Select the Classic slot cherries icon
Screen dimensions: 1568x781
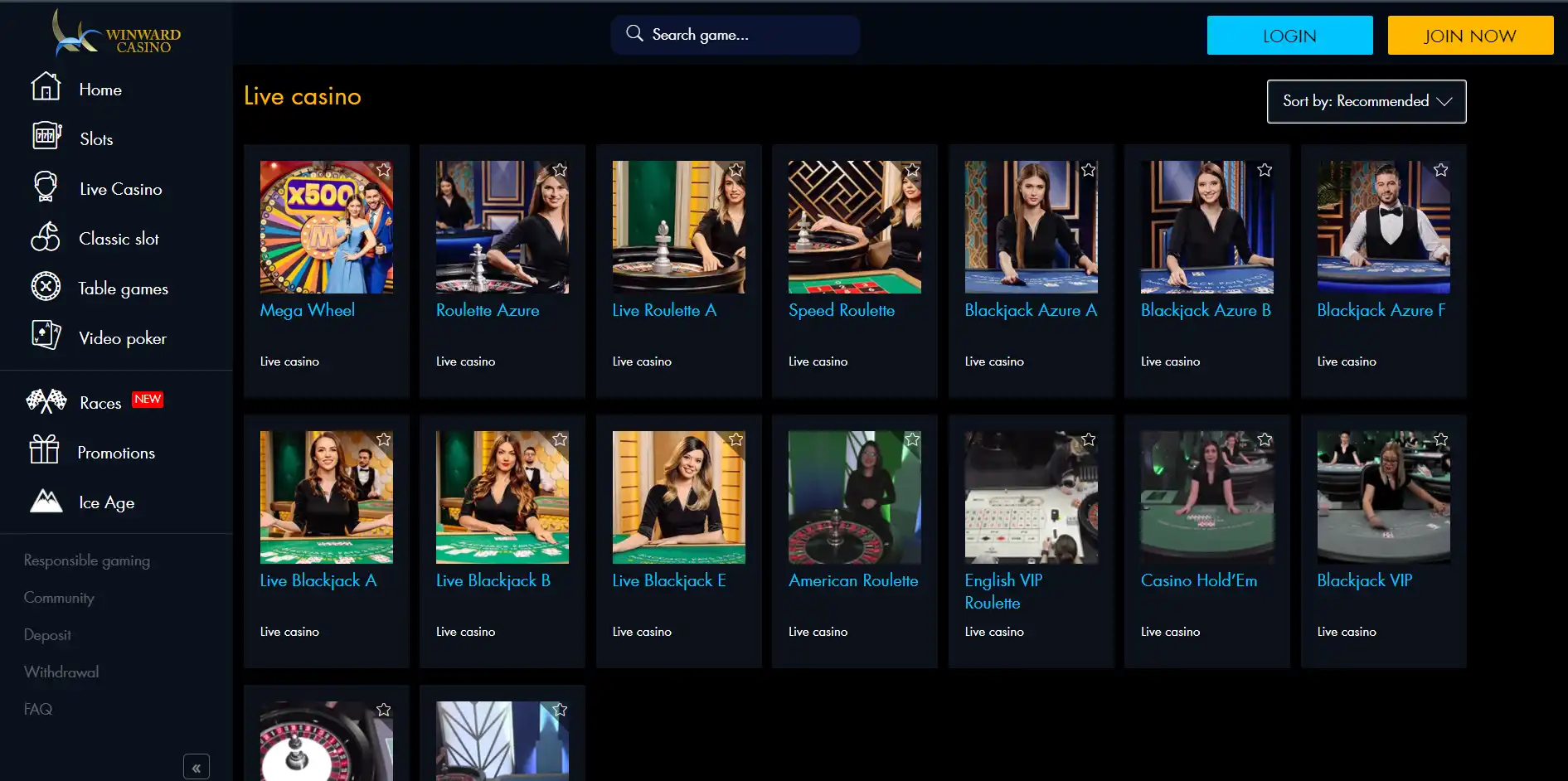tap(46, 236)
